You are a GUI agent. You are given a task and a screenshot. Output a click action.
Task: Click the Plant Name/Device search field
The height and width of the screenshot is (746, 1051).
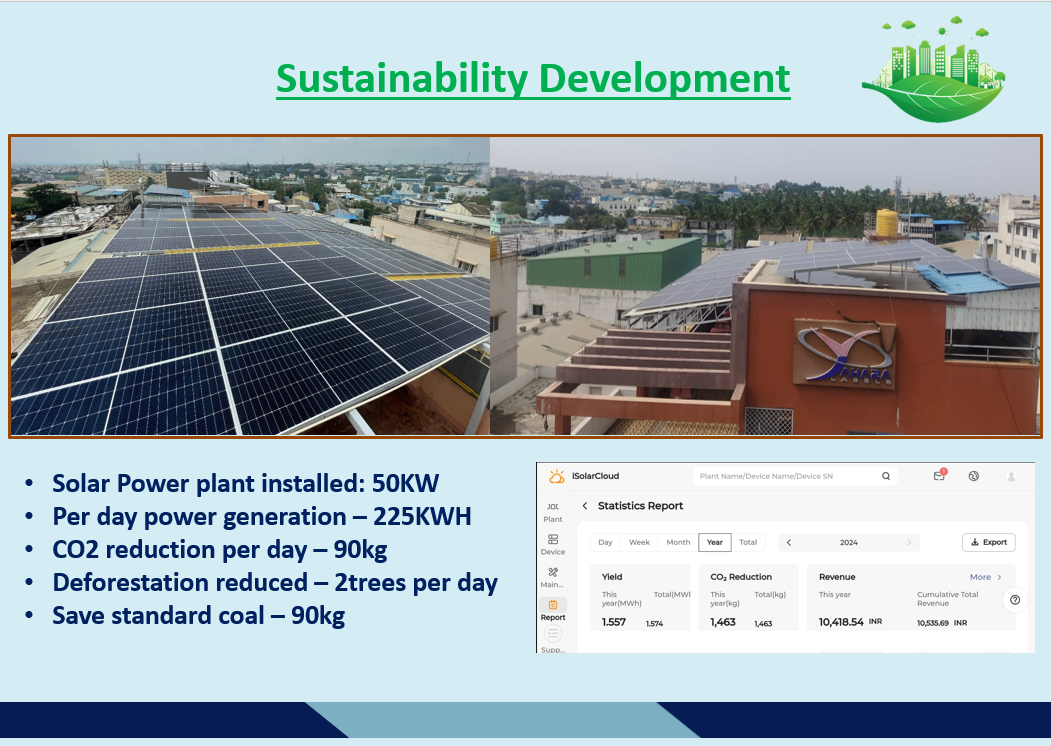click(x=794, y=476)
